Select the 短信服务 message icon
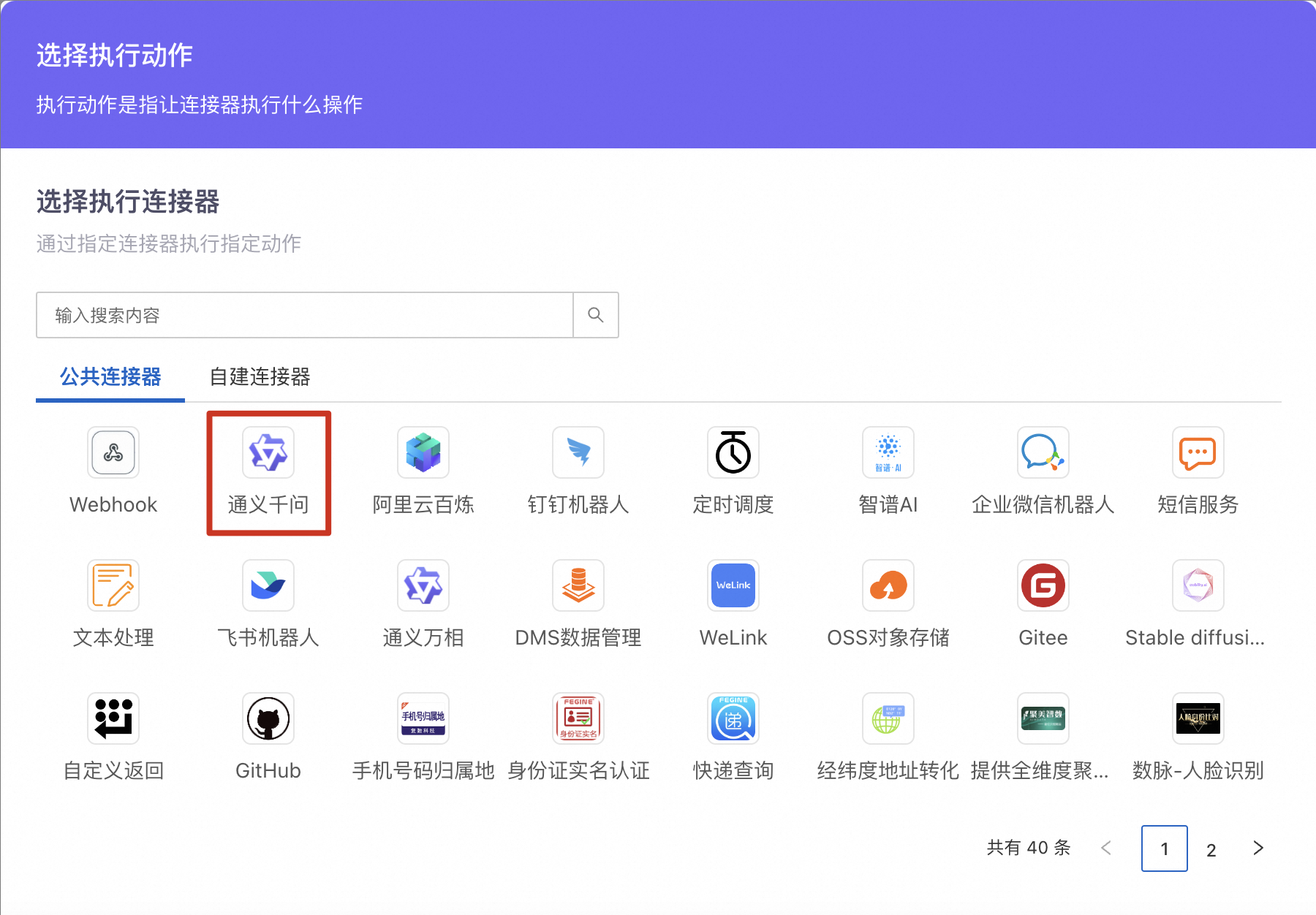 (x=1198, y=452)
